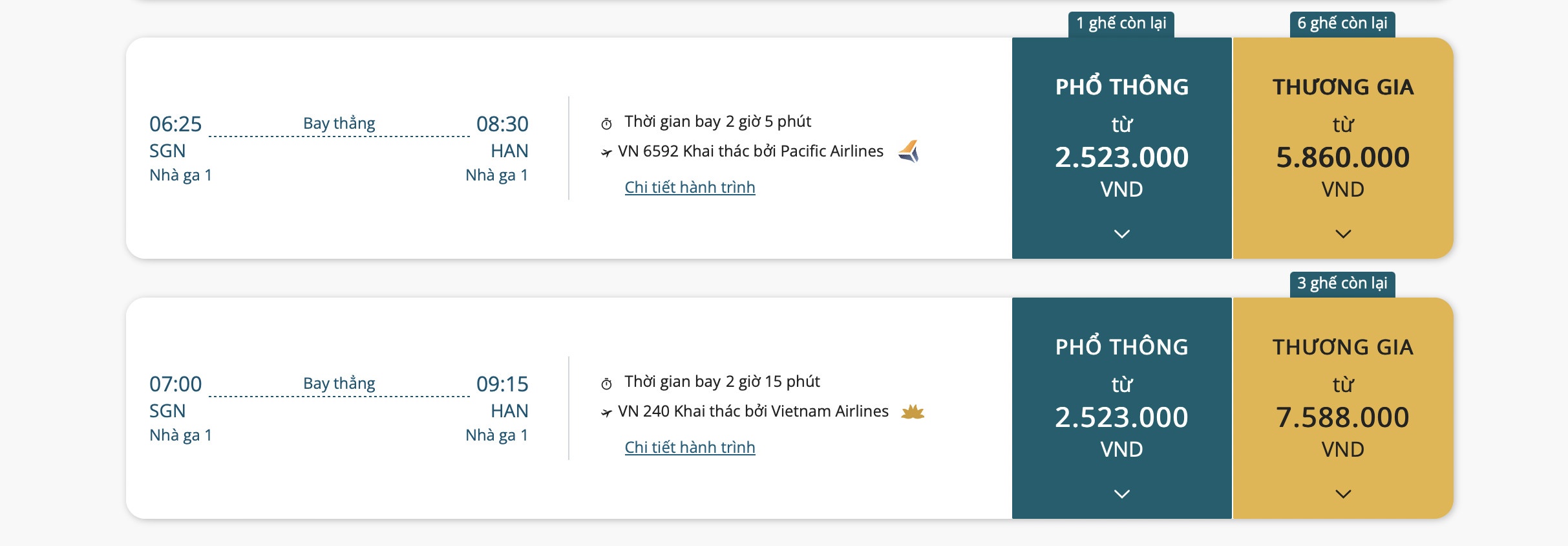The width and height of the screenshot is (1568, 546).
Task: Expand Thương Gia fares for 06:25 flight
Action: 1342,234
